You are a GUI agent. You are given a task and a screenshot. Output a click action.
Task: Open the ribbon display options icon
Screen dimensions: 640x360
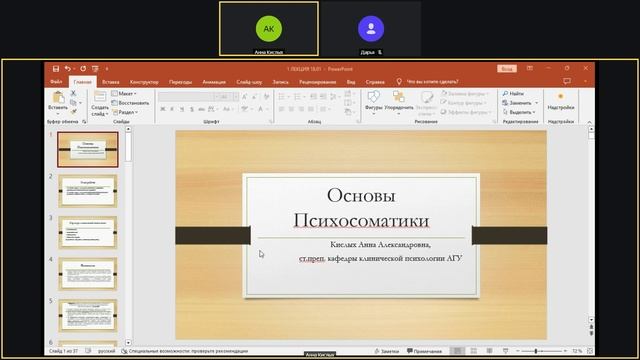pos(529,68)
